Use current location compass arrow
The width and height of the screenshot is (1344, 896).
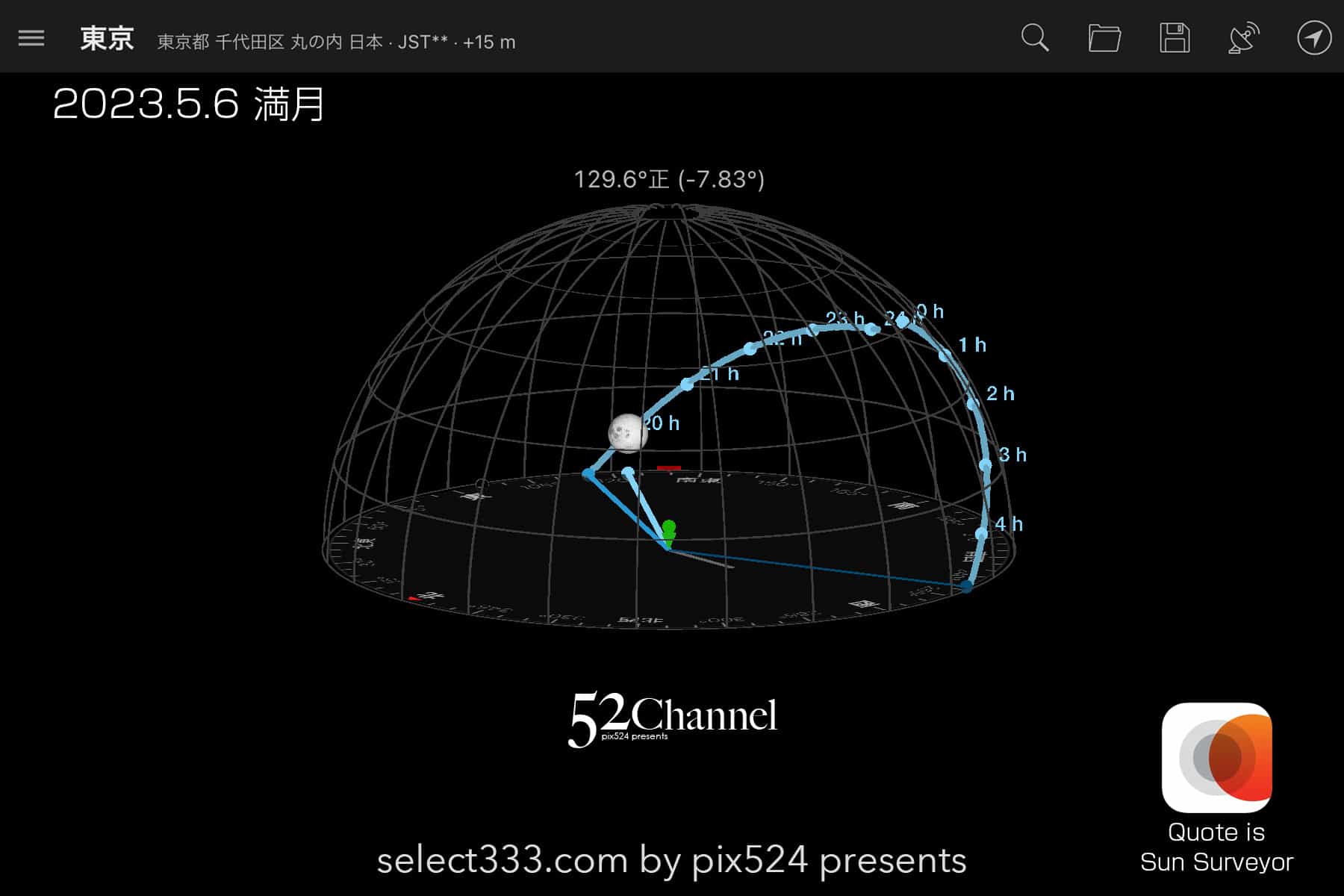coord(1314,38)
